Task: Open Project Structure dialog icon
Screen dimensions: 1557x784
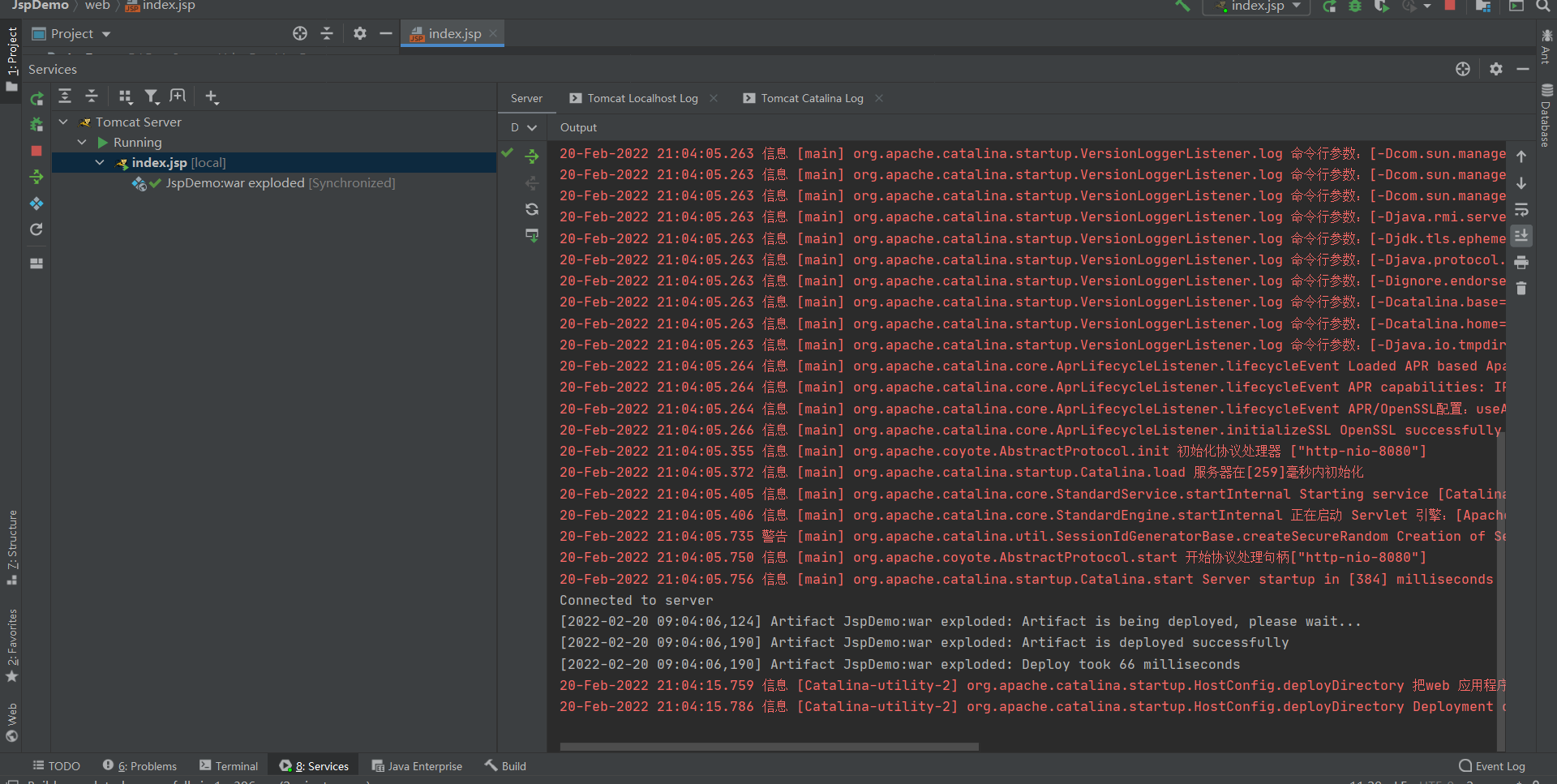Action: (1483, 6)
